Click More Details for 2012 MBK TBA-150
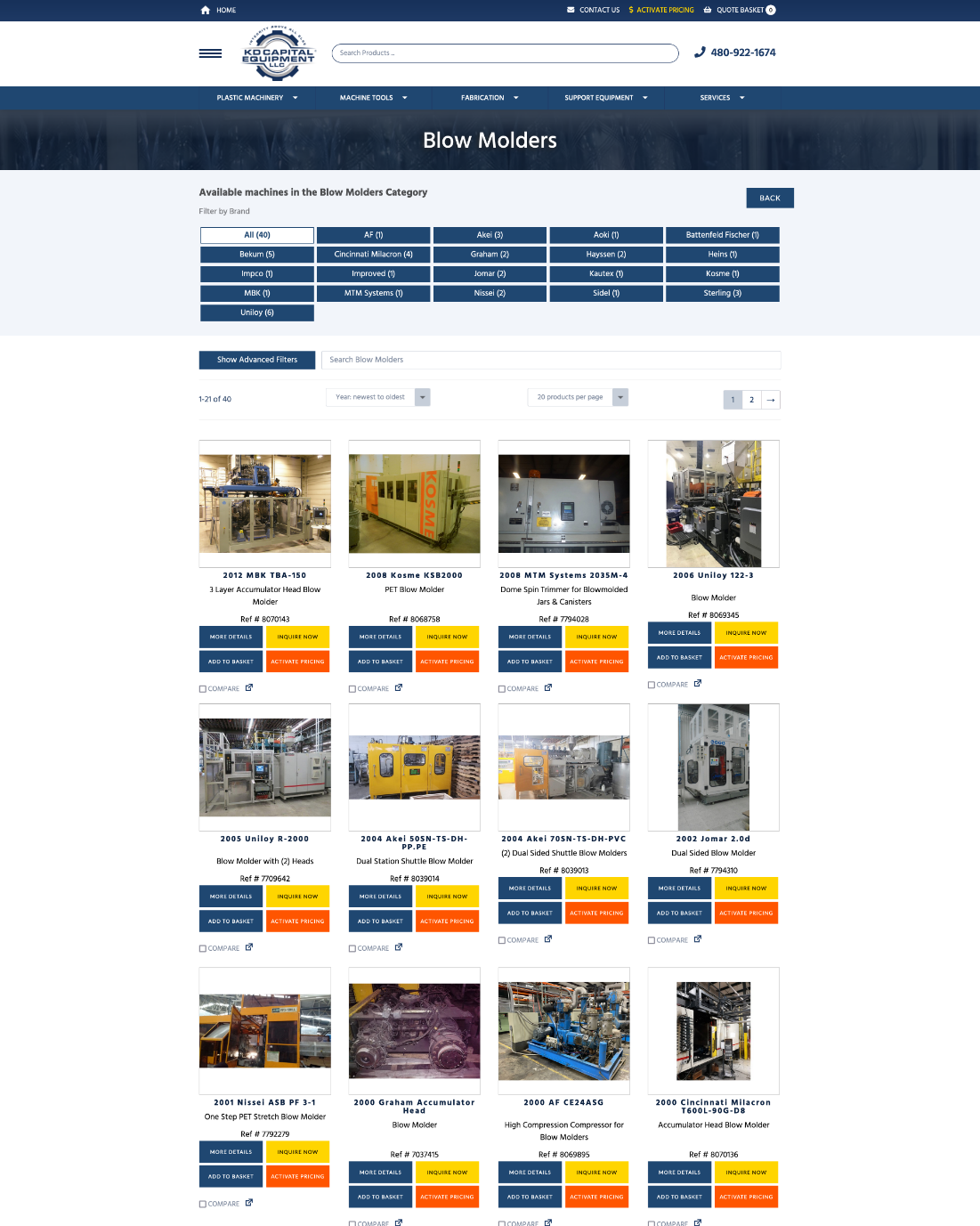This screenshot has height=1226, width=980. [x=231, y=637]
